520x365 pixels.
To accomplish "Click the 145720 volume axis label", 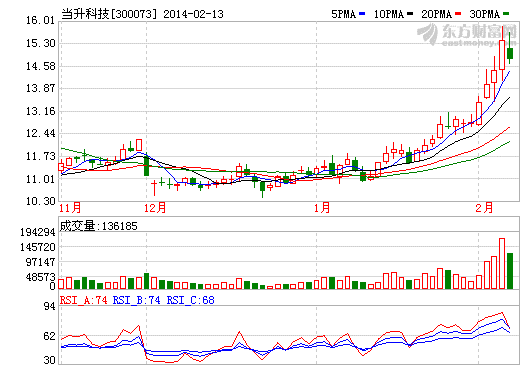I will pyautogui.click(x=38, y=247).
